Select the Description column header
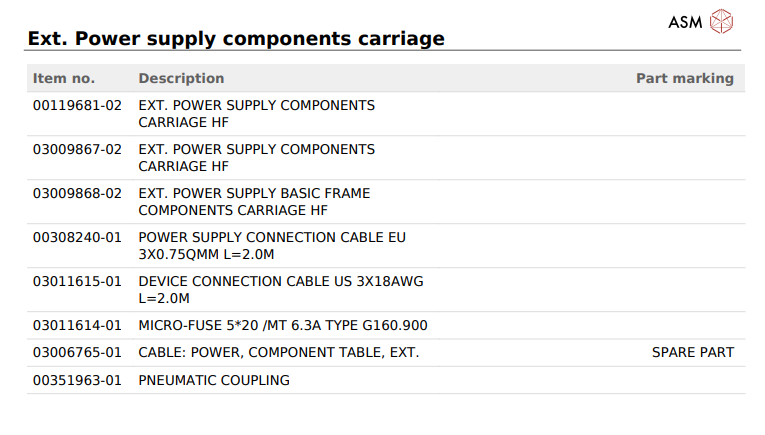Image resolution: width=765 pixels, height=435 pixels. click(181, 79)
